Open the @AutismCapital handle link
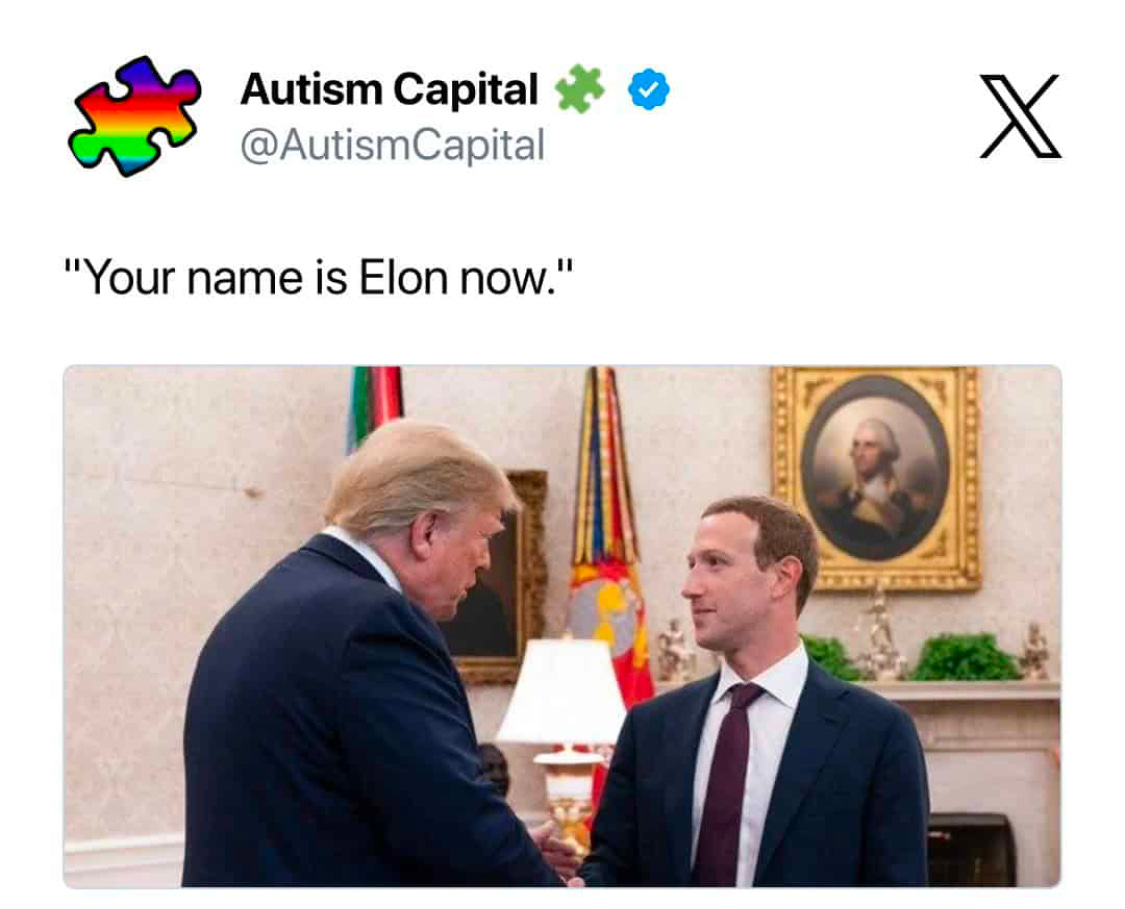Image resolution: width=1125 pixels, height=909 pixels. (392, 145)
